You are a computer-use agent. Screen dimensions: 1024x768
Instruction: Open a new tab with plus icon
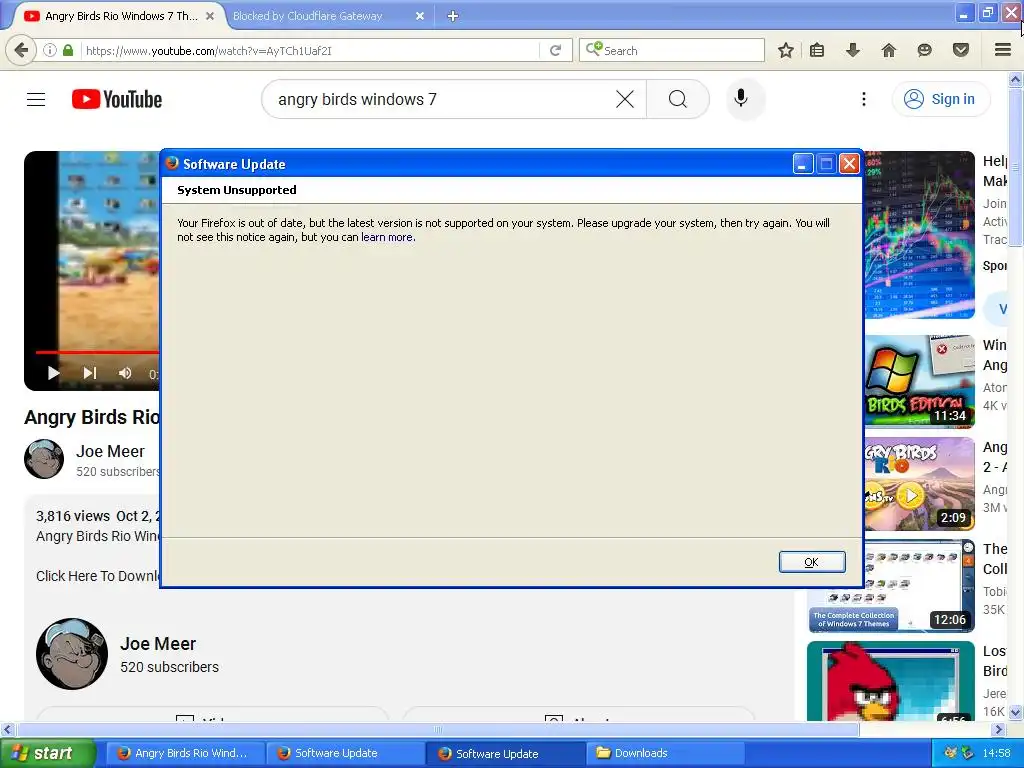click(453, 16)
